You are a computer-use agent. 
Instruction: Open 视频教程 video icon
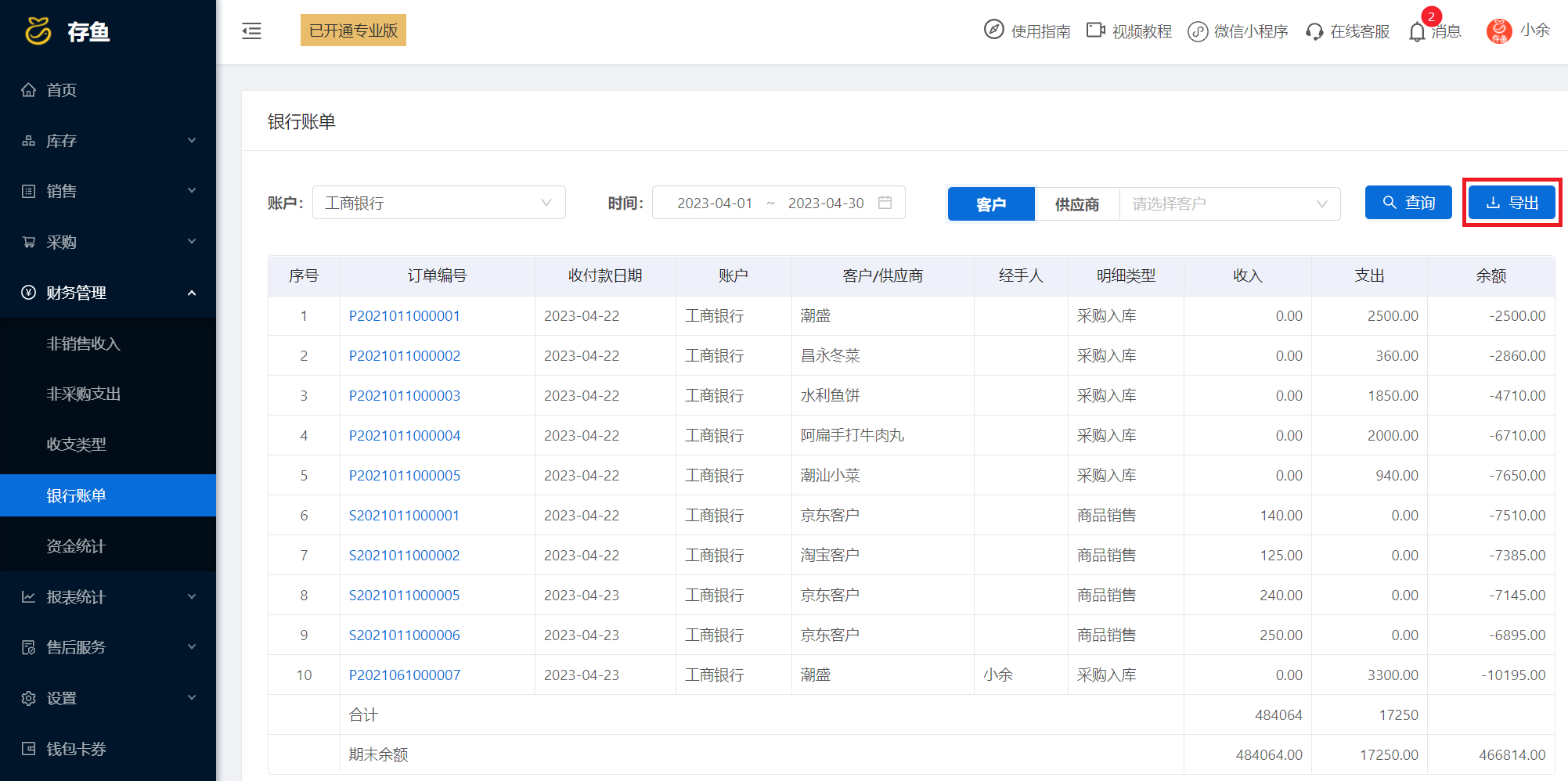(1095, 30)
